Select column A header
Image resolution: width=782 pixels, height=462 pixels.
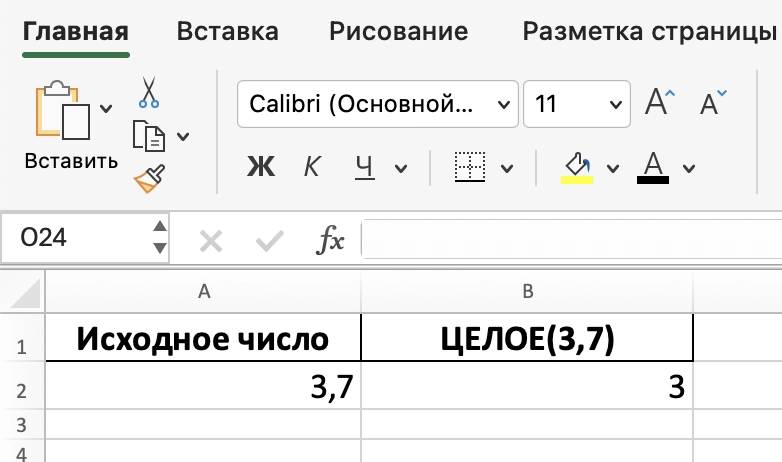coord(203,291)
